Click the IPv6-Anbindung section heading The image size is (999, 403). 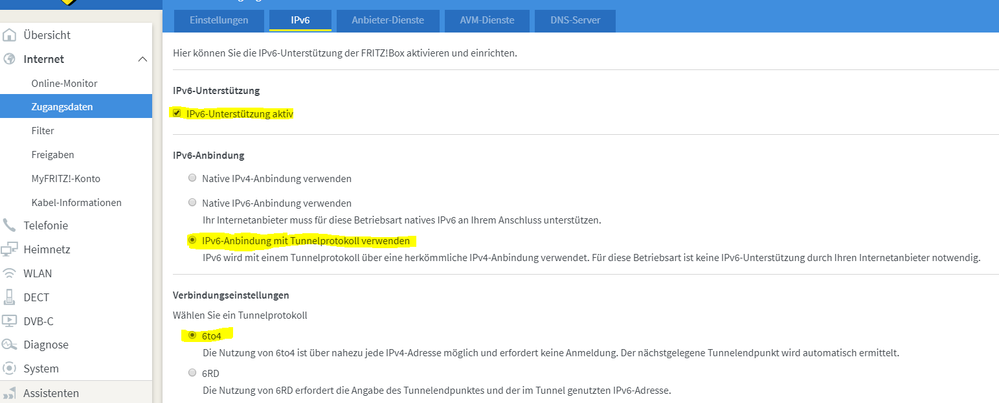pos(209,155)
